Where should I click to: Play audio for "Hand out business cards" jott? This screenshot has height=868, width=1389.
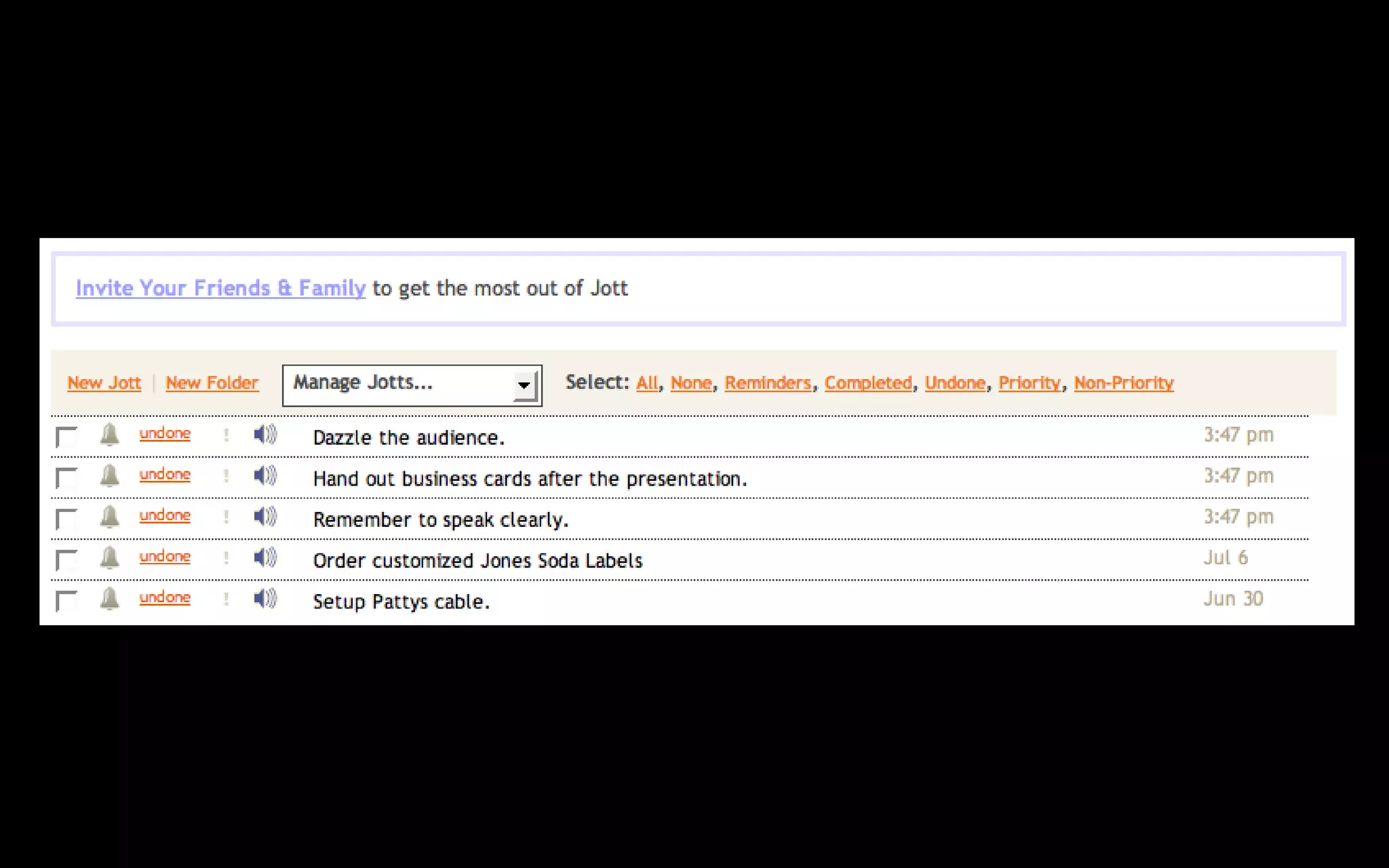coord(265,475)
